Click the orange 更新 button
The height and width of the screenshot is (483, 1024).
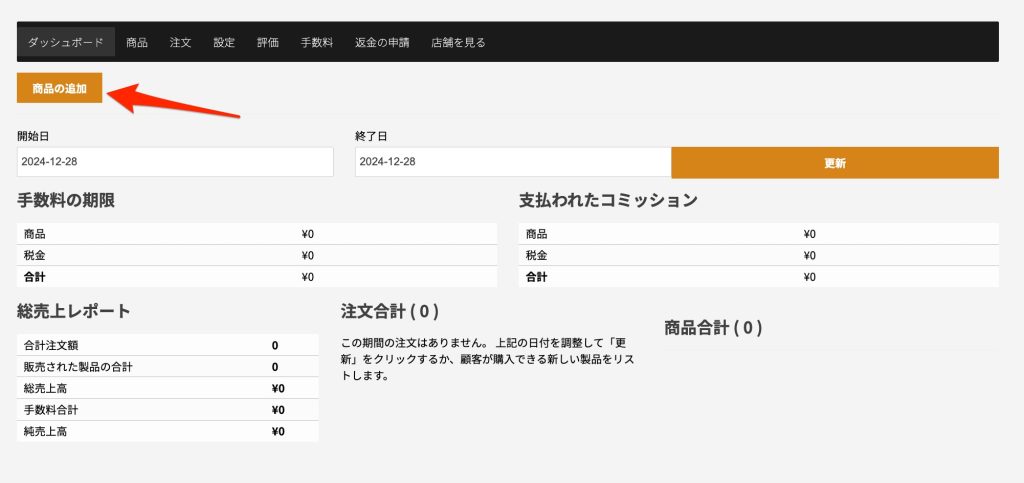point(834,163)
